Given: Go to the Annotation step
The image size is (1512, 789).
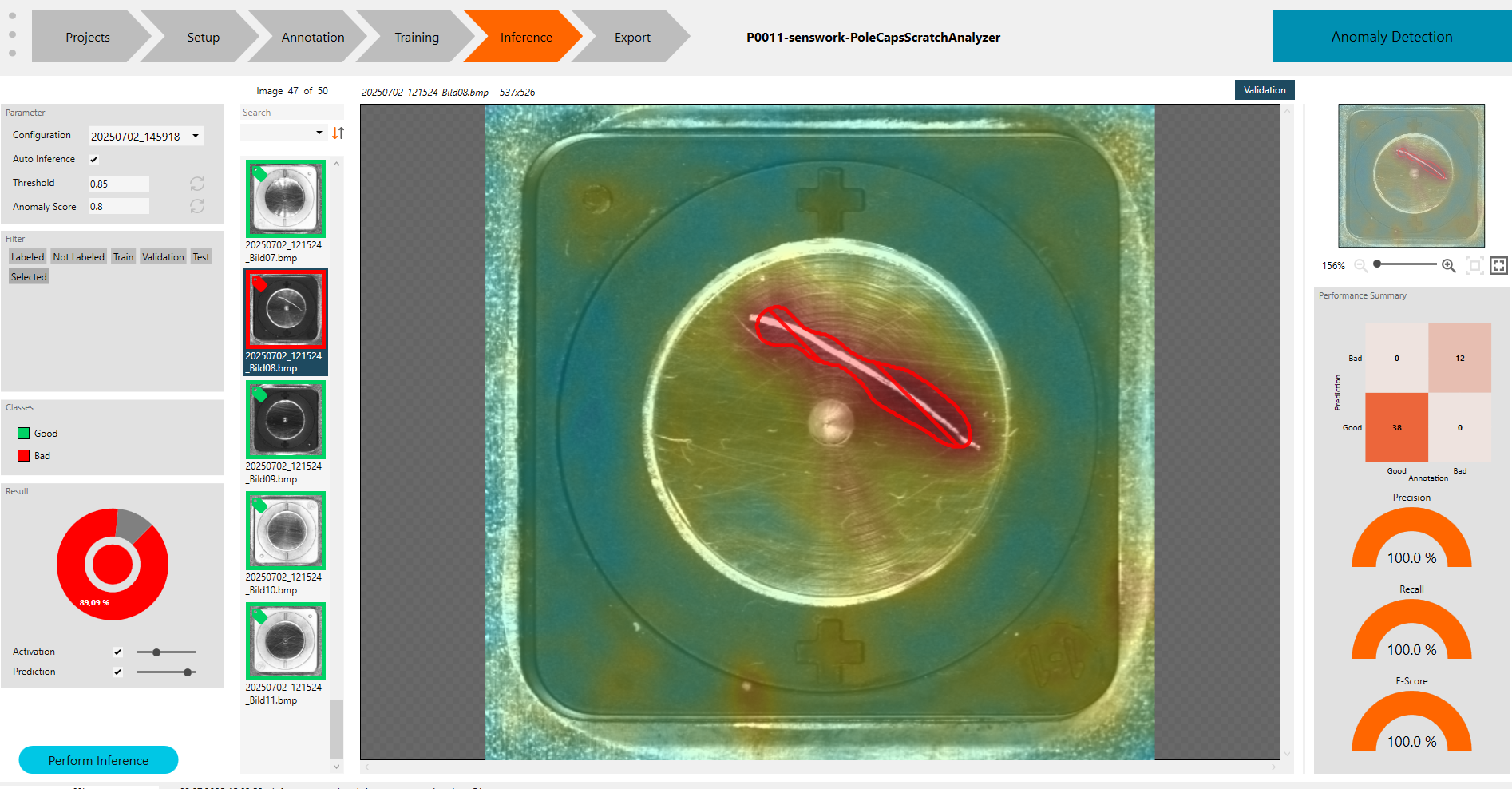Looking at the screenshot, I should click(313, 37).
